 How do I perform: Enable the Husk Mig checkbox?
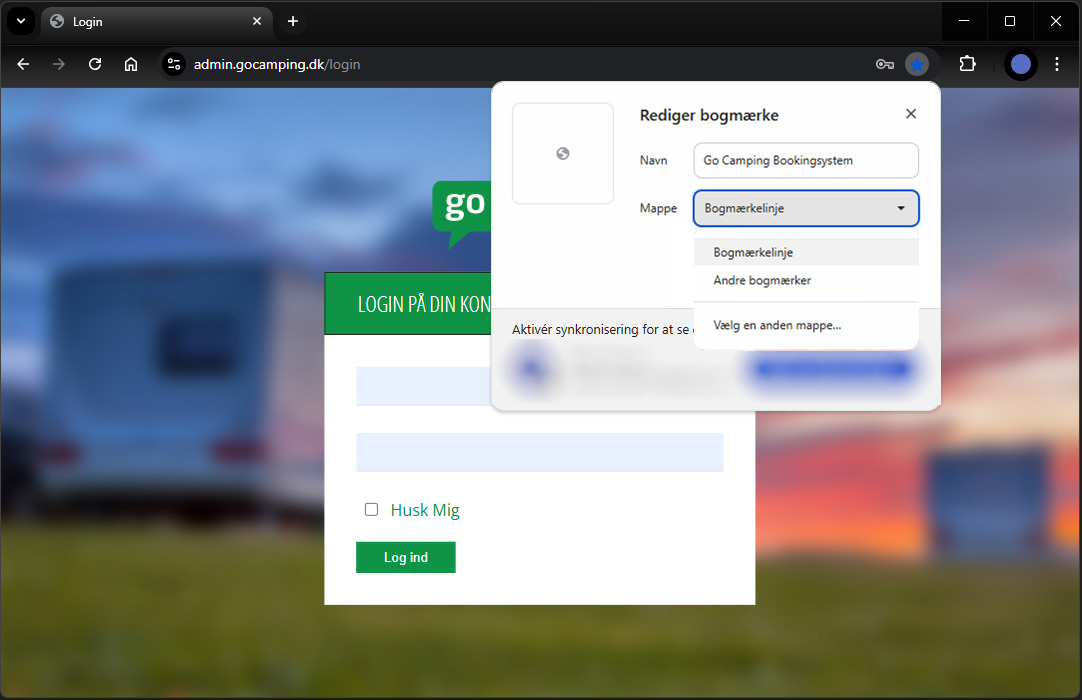pyautogui.click(x=371, y=510)
